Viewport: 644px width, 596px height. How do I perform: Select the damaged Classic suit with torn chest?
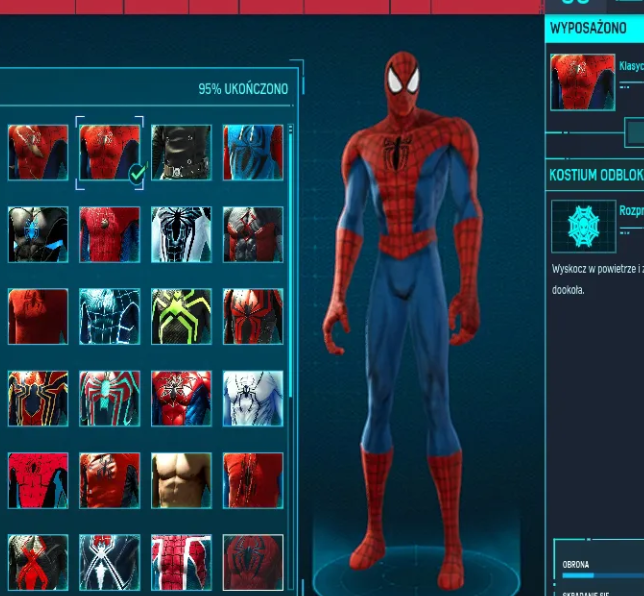pyautogui.click(x=38, y=152)
